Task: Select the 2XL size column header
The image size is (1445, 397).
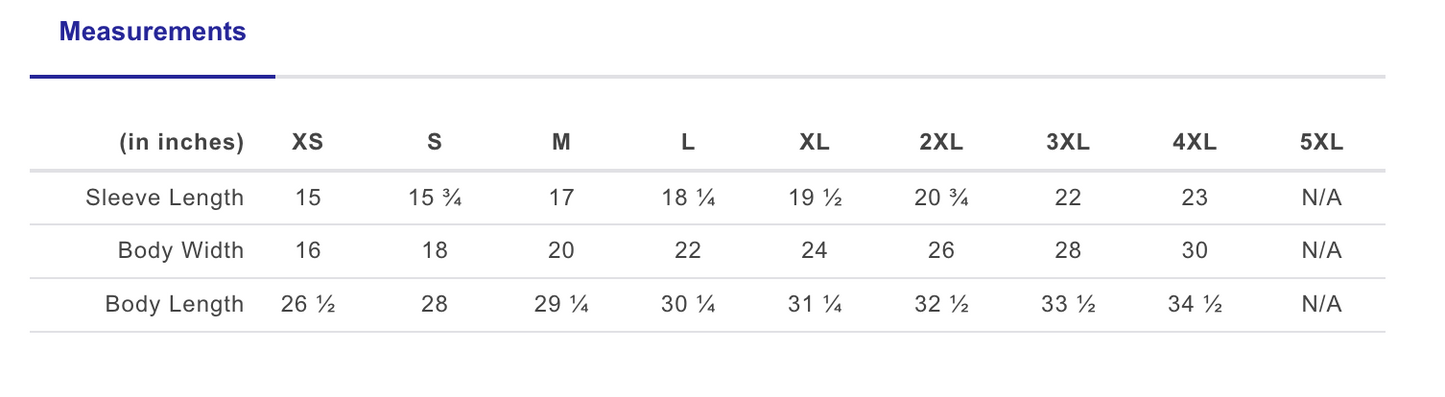Action: [x=941, y=142]
